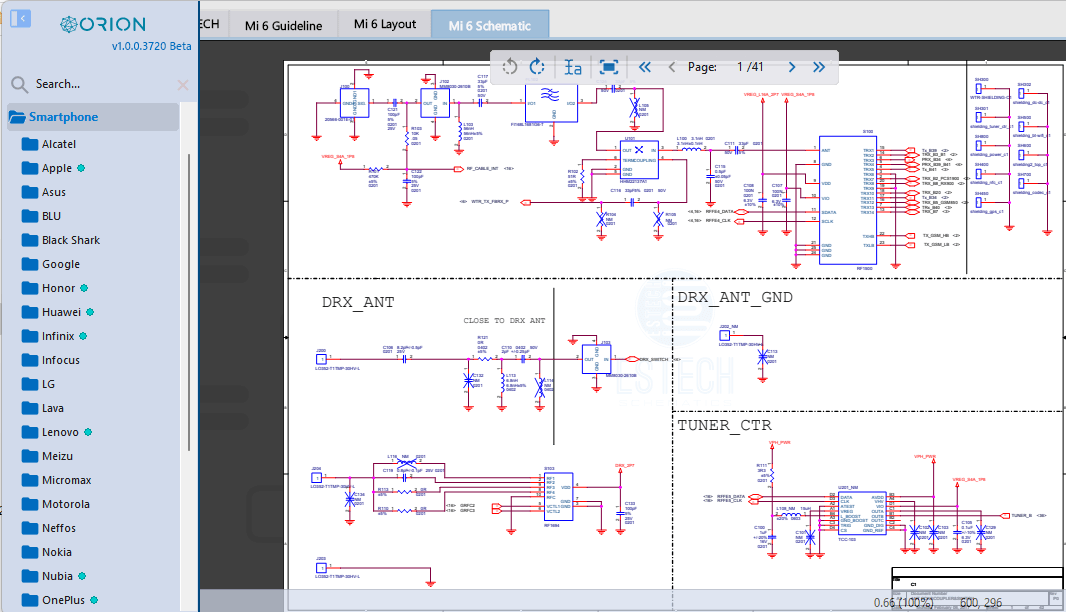This screenshot has height=612, width=1066.
Task: Rotate the schematic clockwise
Action: [537, 67]
